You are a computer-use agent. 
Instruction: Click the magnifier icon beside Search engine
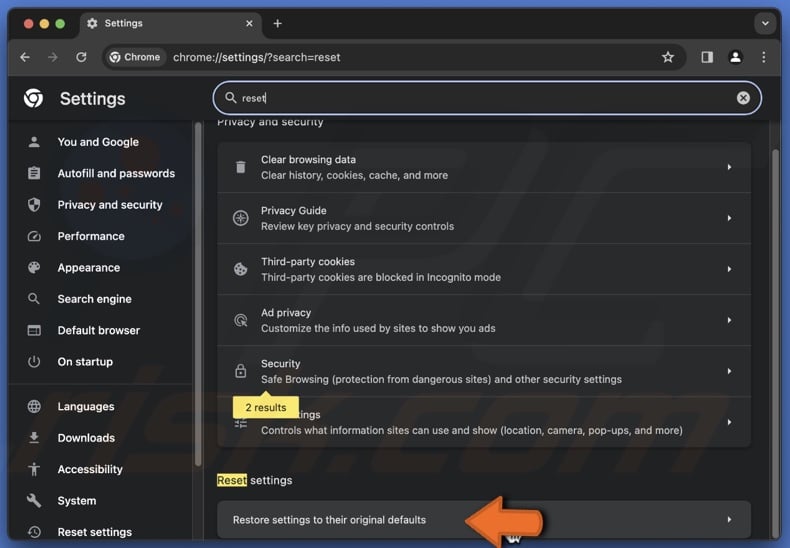tap(34, 299)
